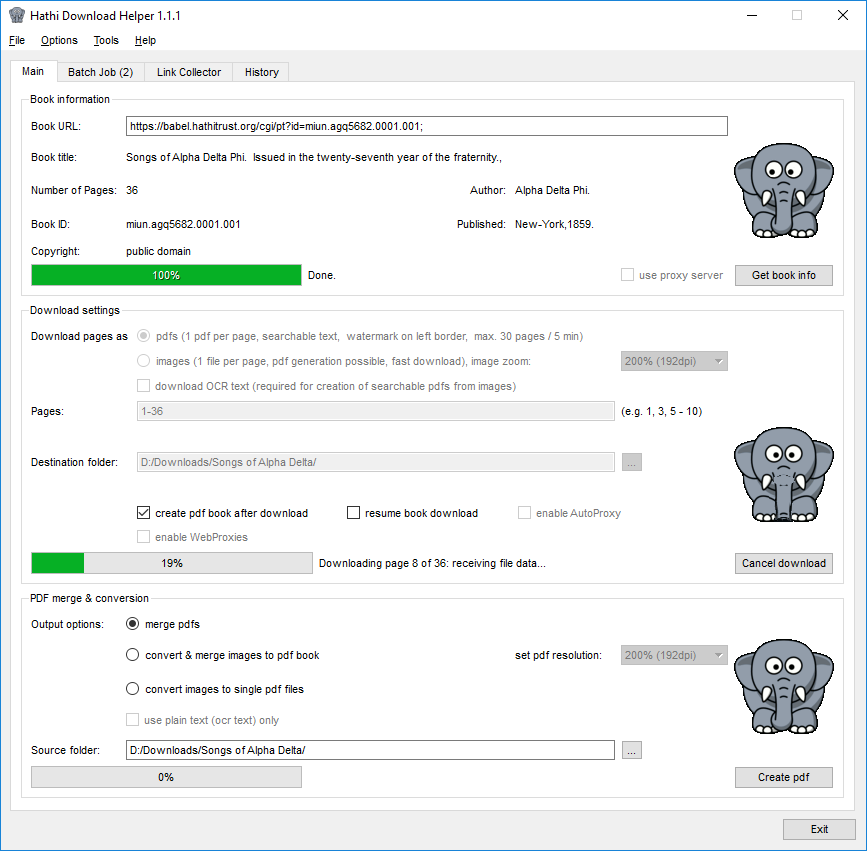Click the Source folder path field

coord(370,750)
